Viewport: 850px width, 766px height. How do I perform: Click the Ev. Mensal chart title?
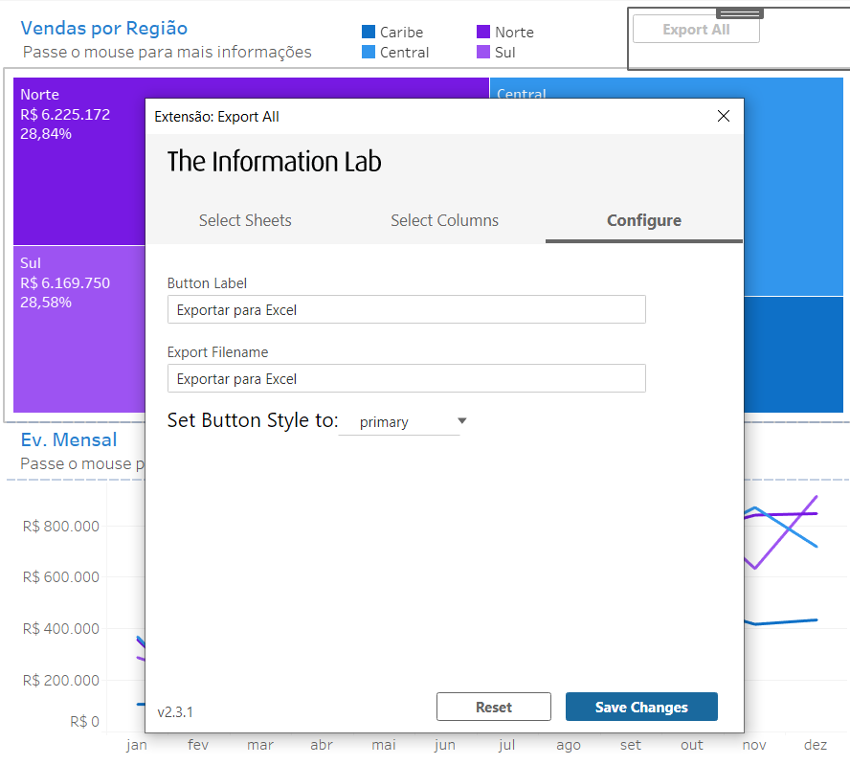tap(69, 440)
